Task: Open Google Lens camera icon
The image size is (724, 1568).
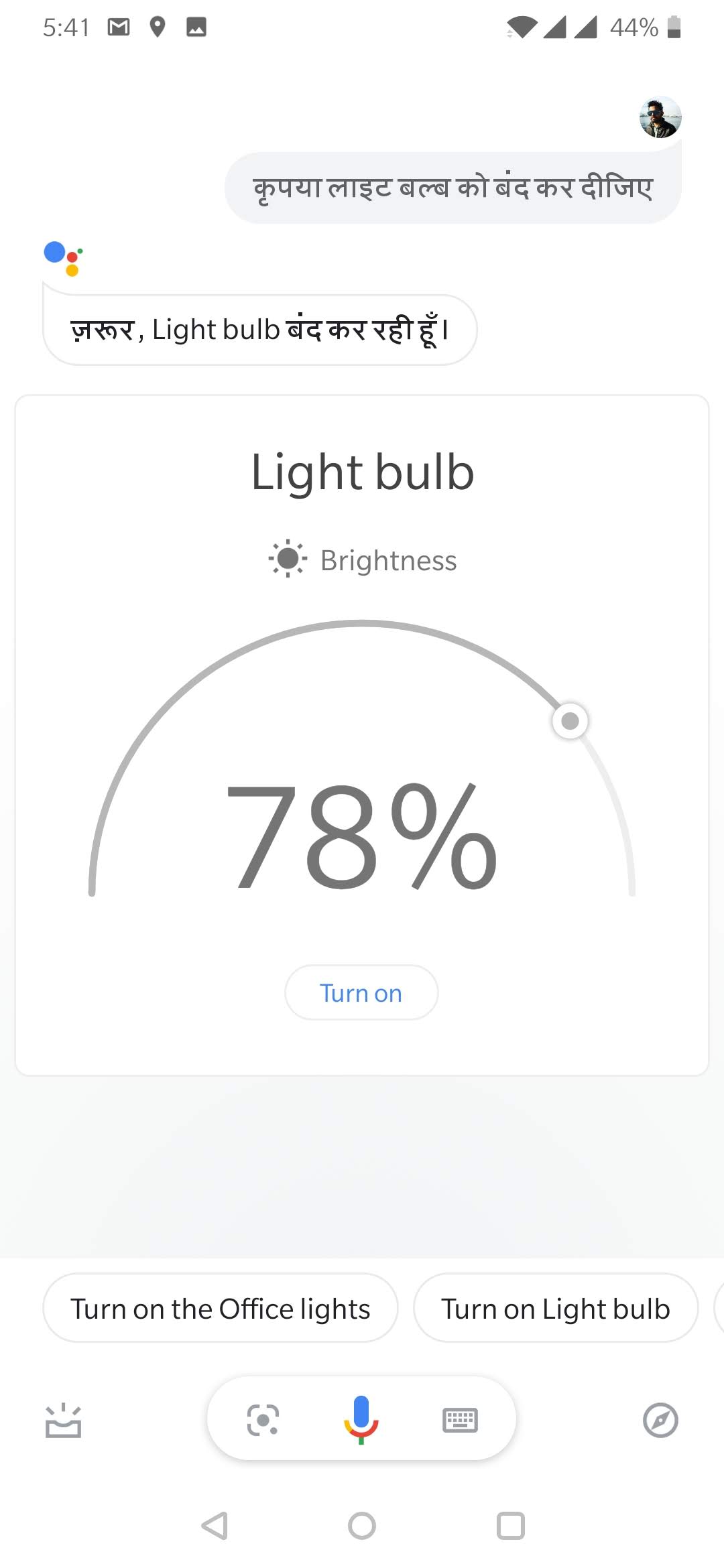Action: pyautogui.click(x=263, y=1420)
